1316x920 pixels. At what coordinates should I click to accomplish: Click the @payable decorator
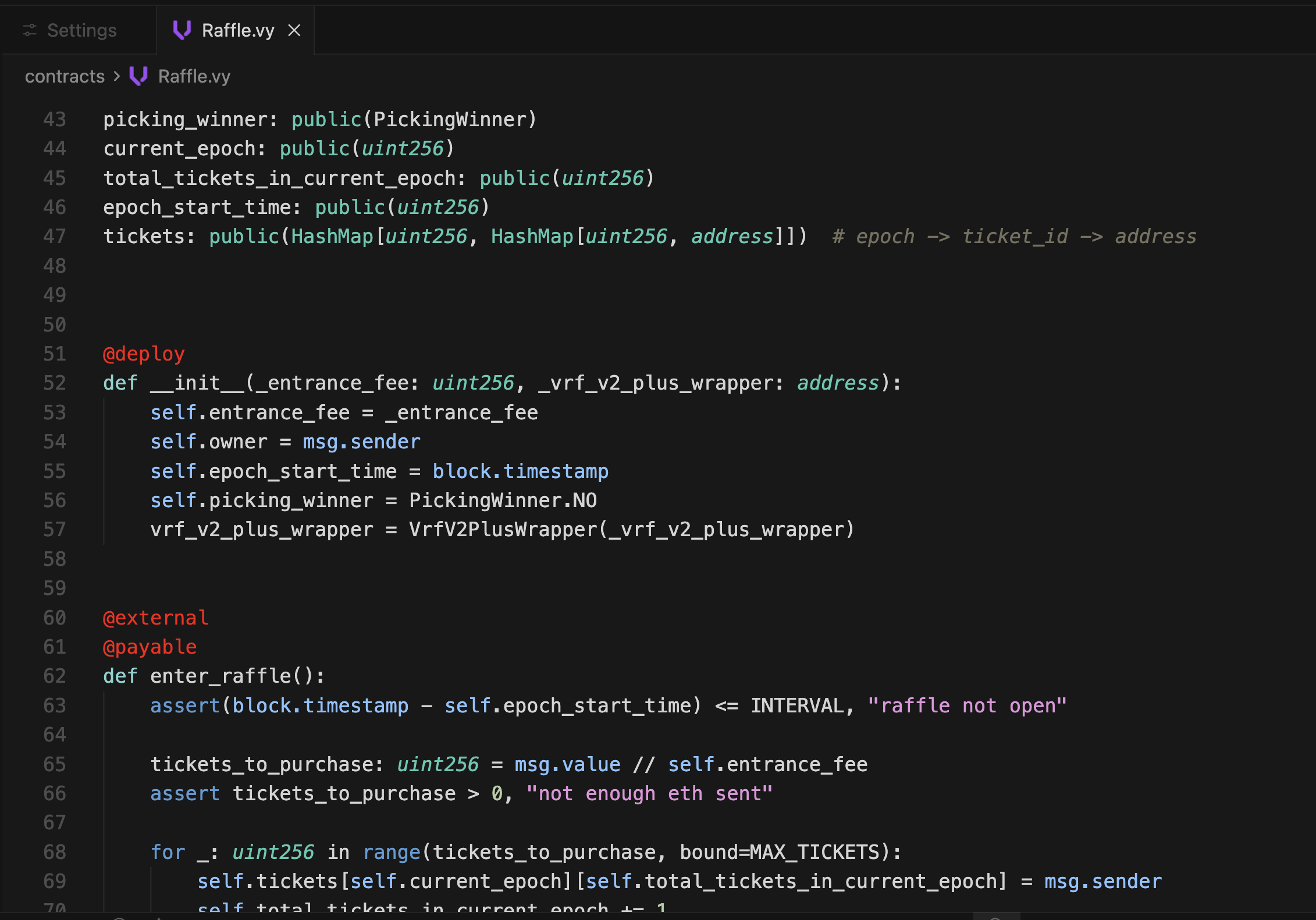tap(150, 647)
